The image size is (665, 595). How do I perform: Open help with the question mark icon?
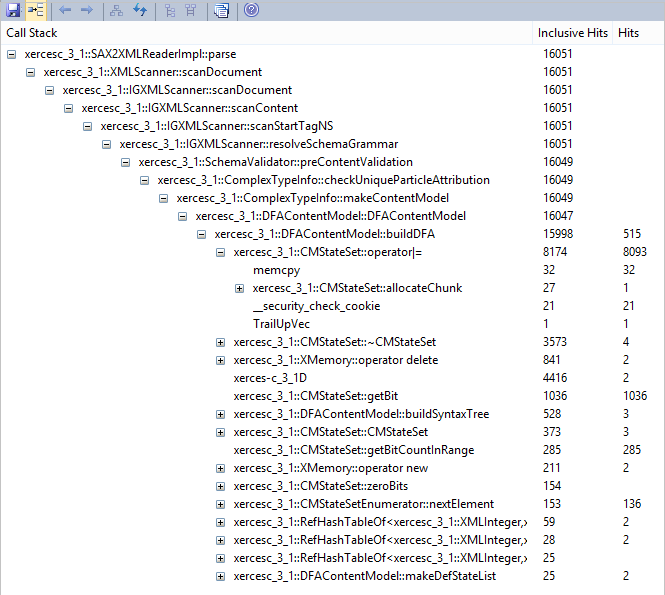pyautogui.click(x=251, y=10)
